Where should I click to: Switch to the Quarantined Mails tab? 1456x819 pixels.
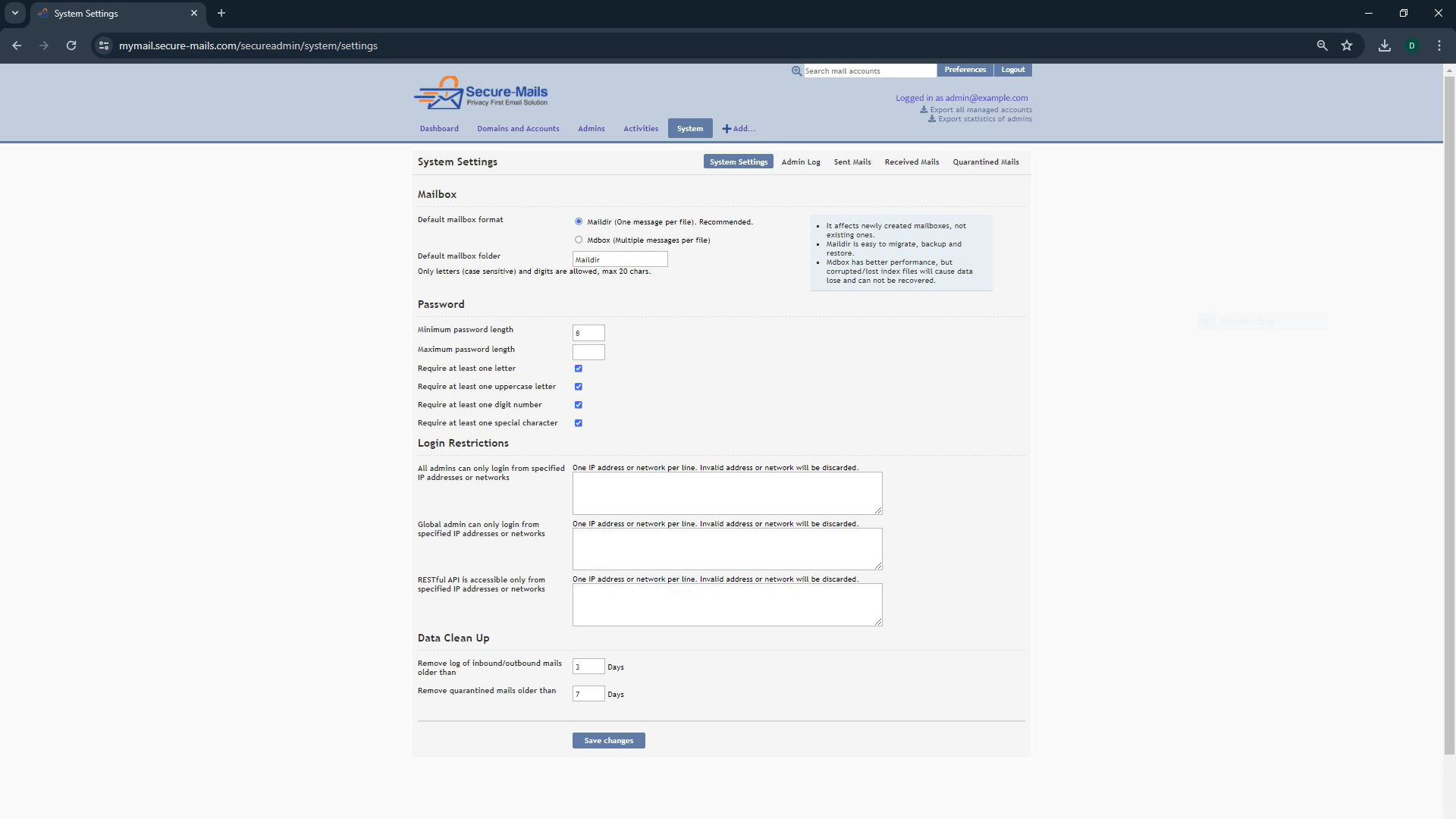click(x=985, y=161)
